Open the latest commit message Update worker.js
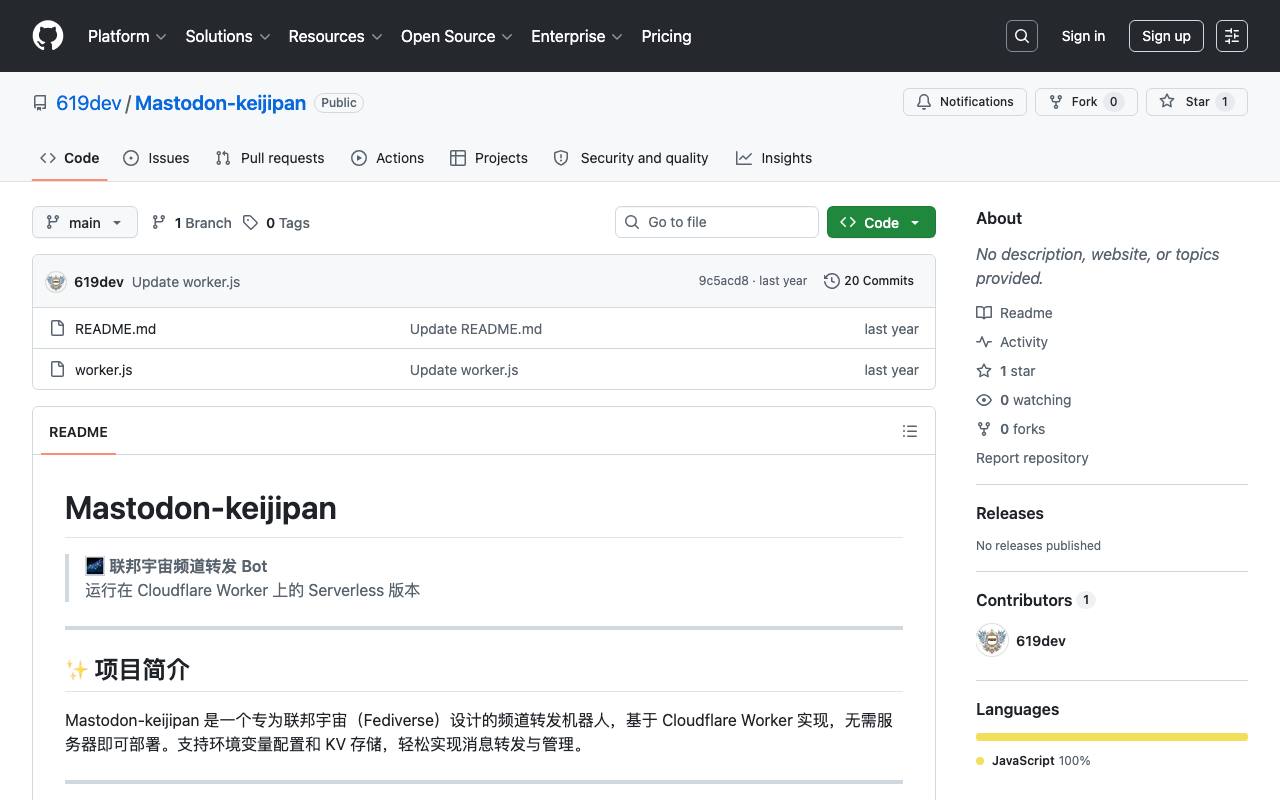 pyautogui.click(x=186, y=282)
